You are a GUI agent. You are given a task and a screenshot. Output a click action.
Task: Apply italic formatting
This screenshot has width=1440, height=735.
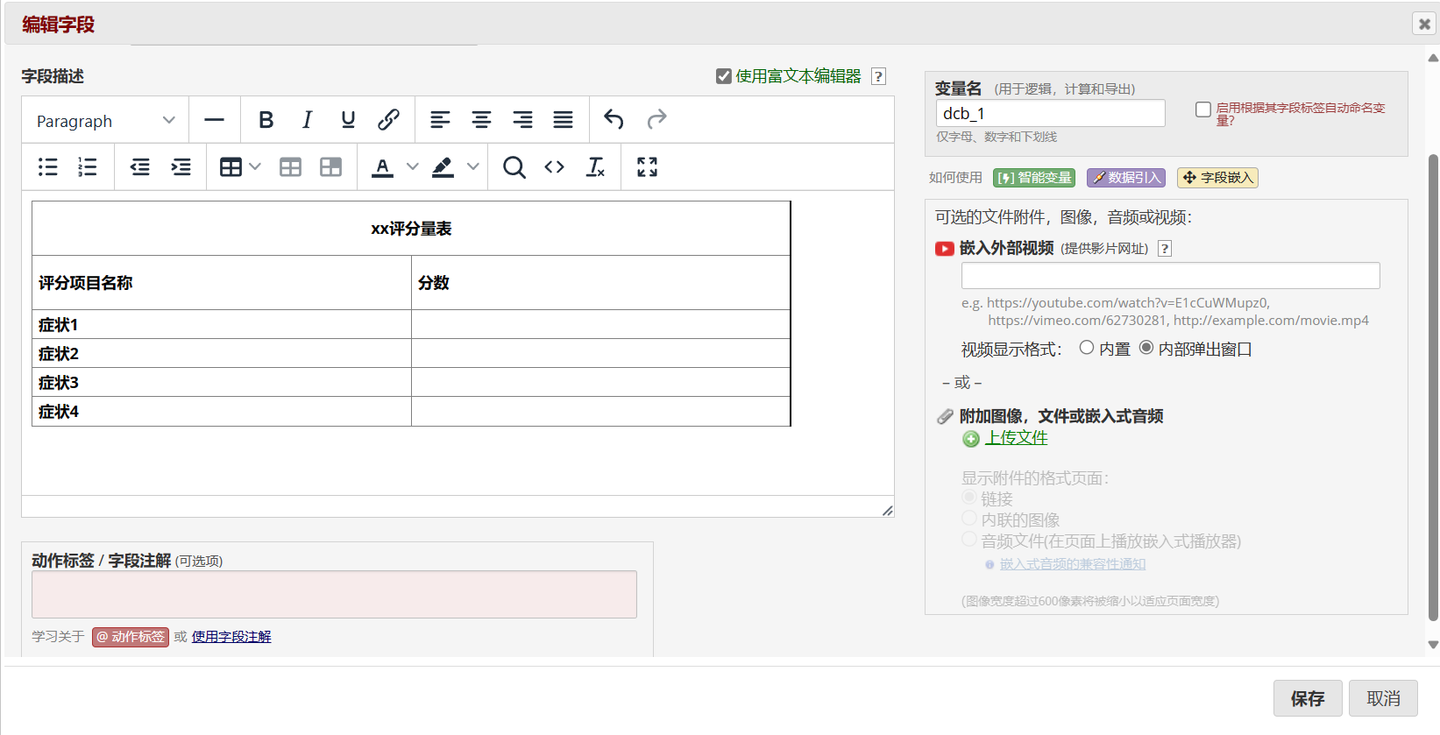click(x=306, y=119)
